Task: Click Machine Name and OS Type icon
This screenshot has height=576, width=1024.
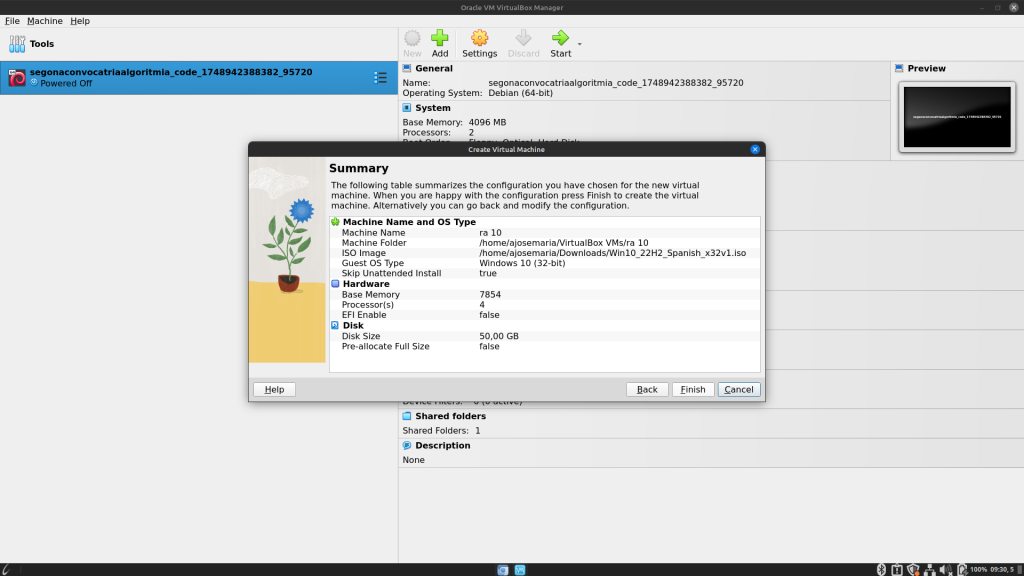Action: click(x=335, y=222)
